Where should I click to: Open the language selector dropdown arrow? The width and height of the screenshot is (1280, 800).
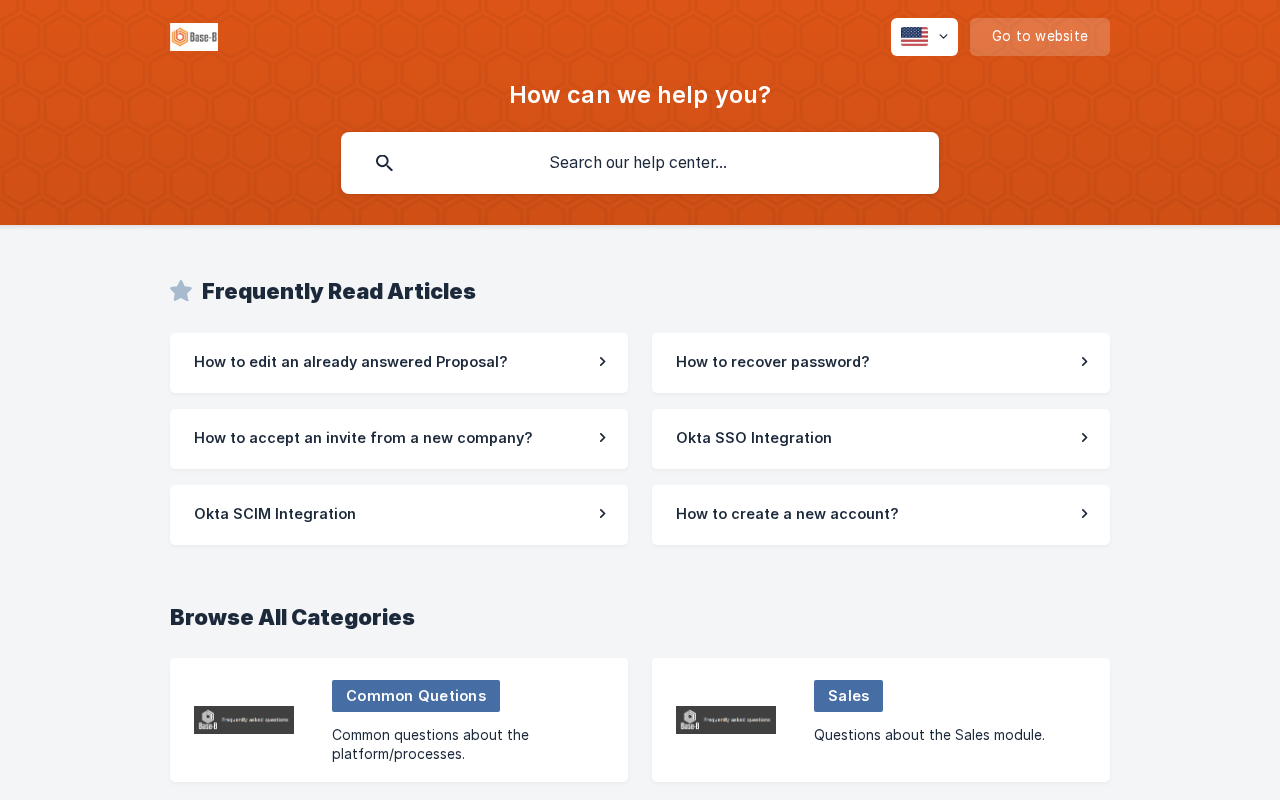click(x=943, y=37)
